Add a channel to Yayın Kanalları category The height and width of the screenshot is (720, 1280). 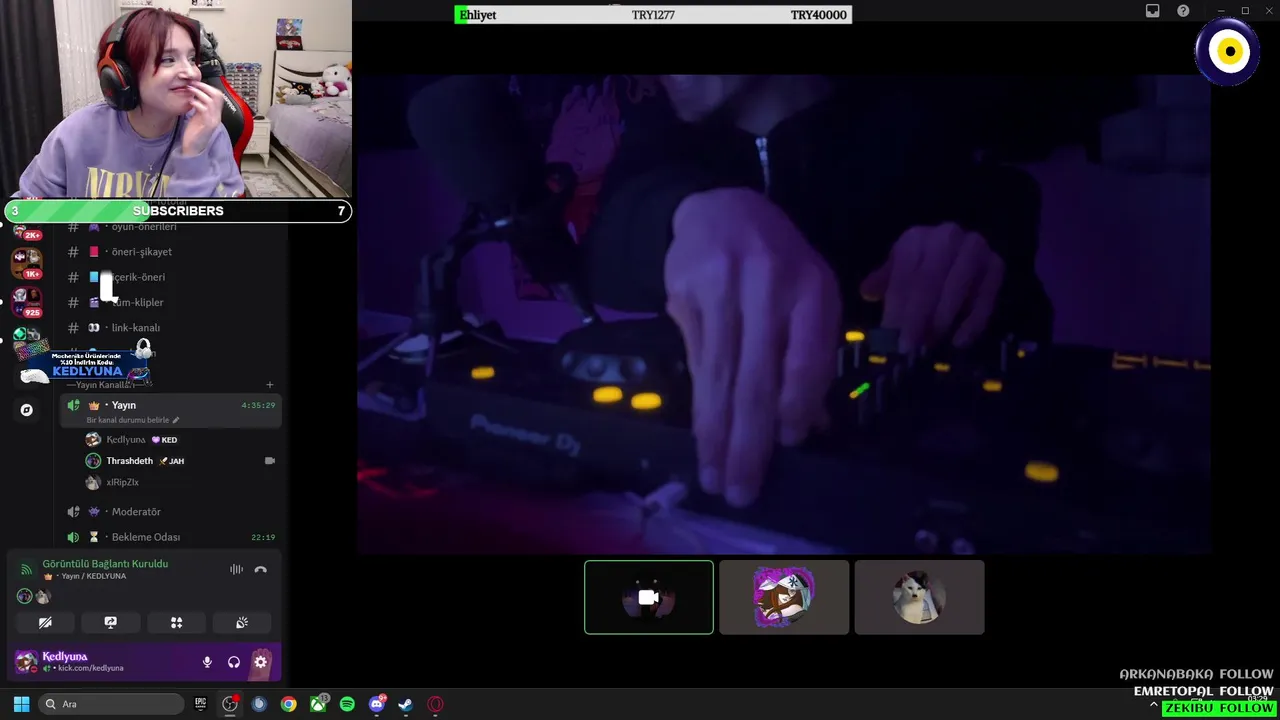269,385
